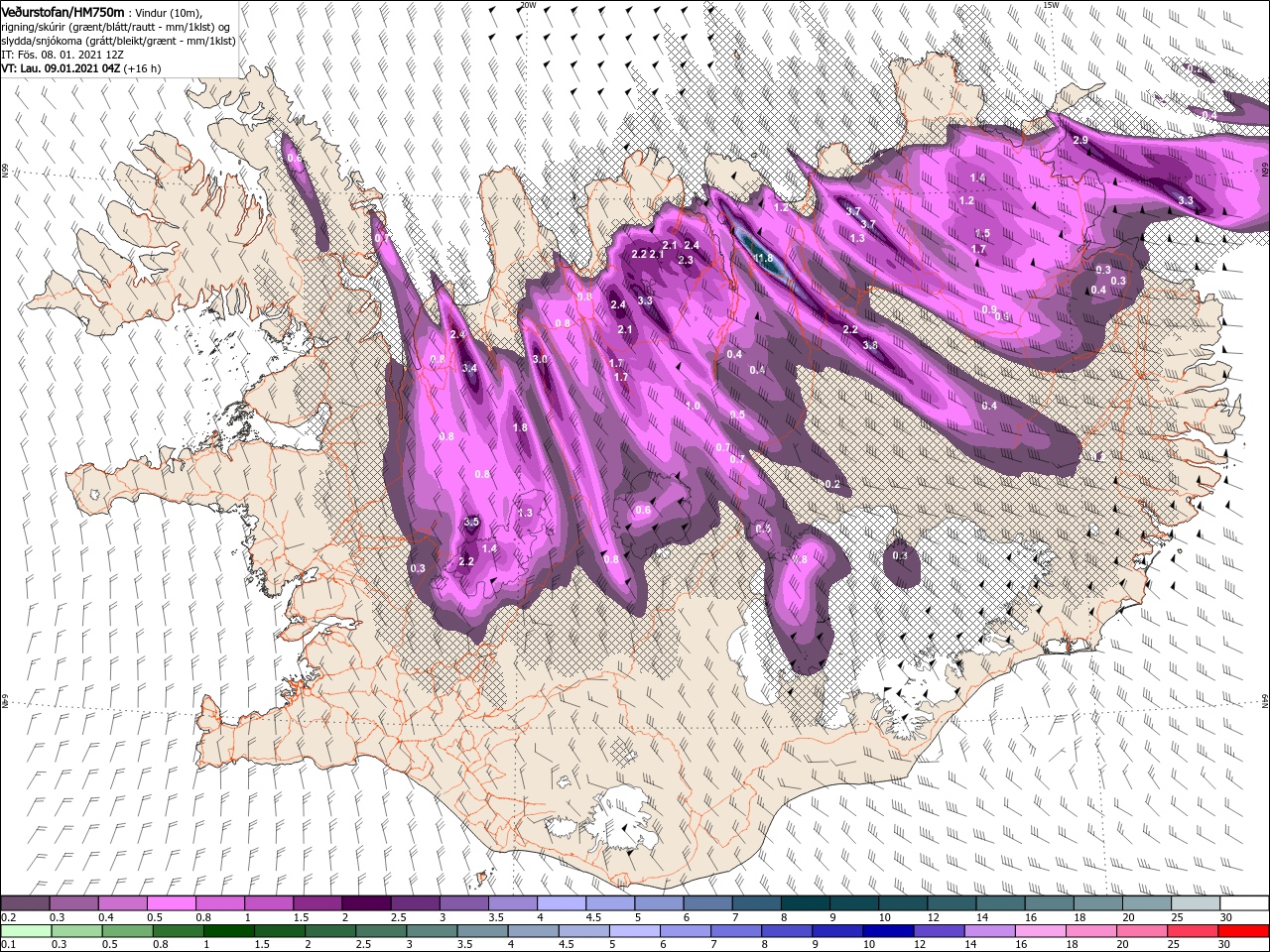Viewport: 1270px width, 952px height.
Task: Click the 1.0 precipitation value
Action: tap(693, 406)
